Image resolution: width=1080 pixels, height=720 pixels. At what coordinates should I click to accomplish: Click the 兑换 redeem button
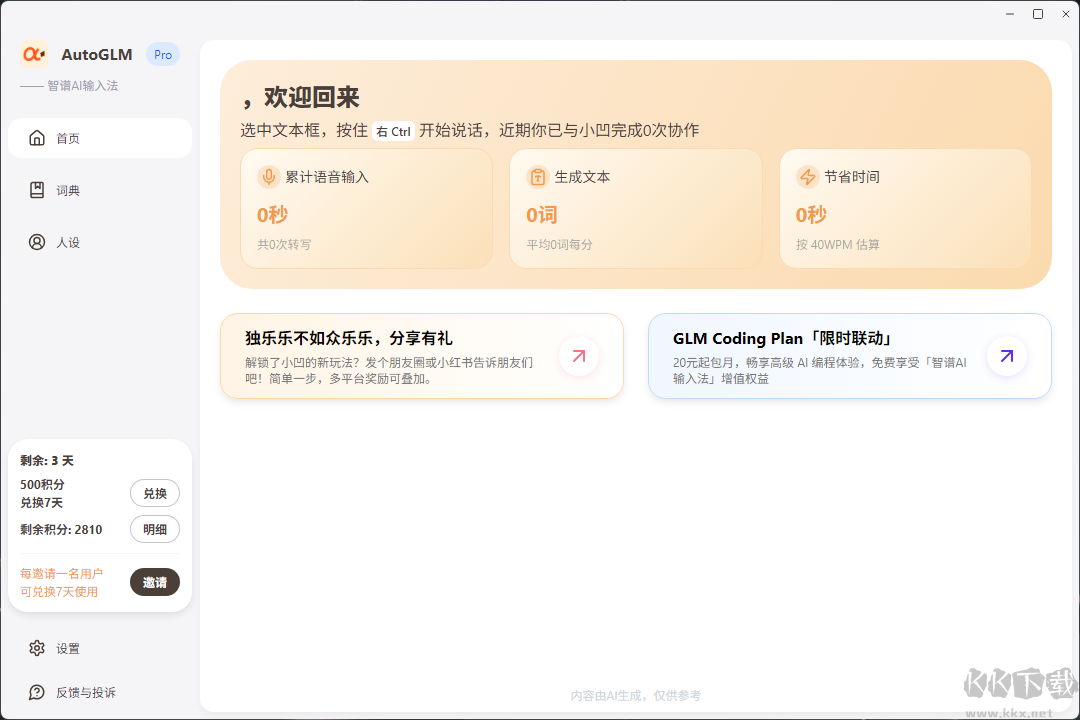(155, 493)
